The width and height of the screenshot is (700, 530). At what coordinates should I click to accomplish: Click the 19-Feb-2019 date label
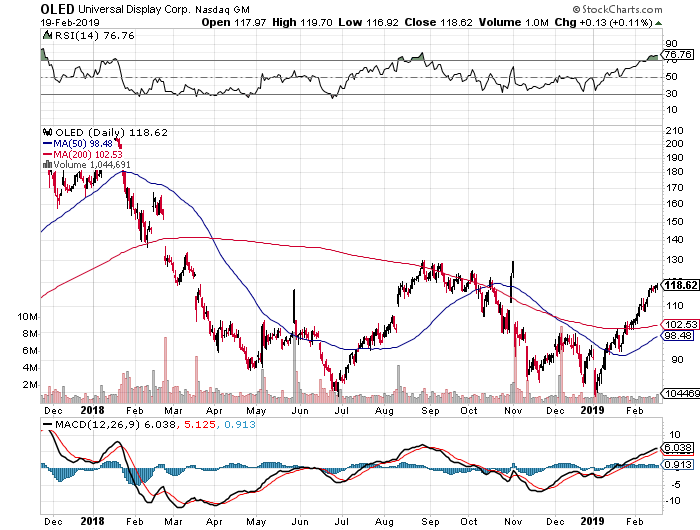[x=70, y=22]
